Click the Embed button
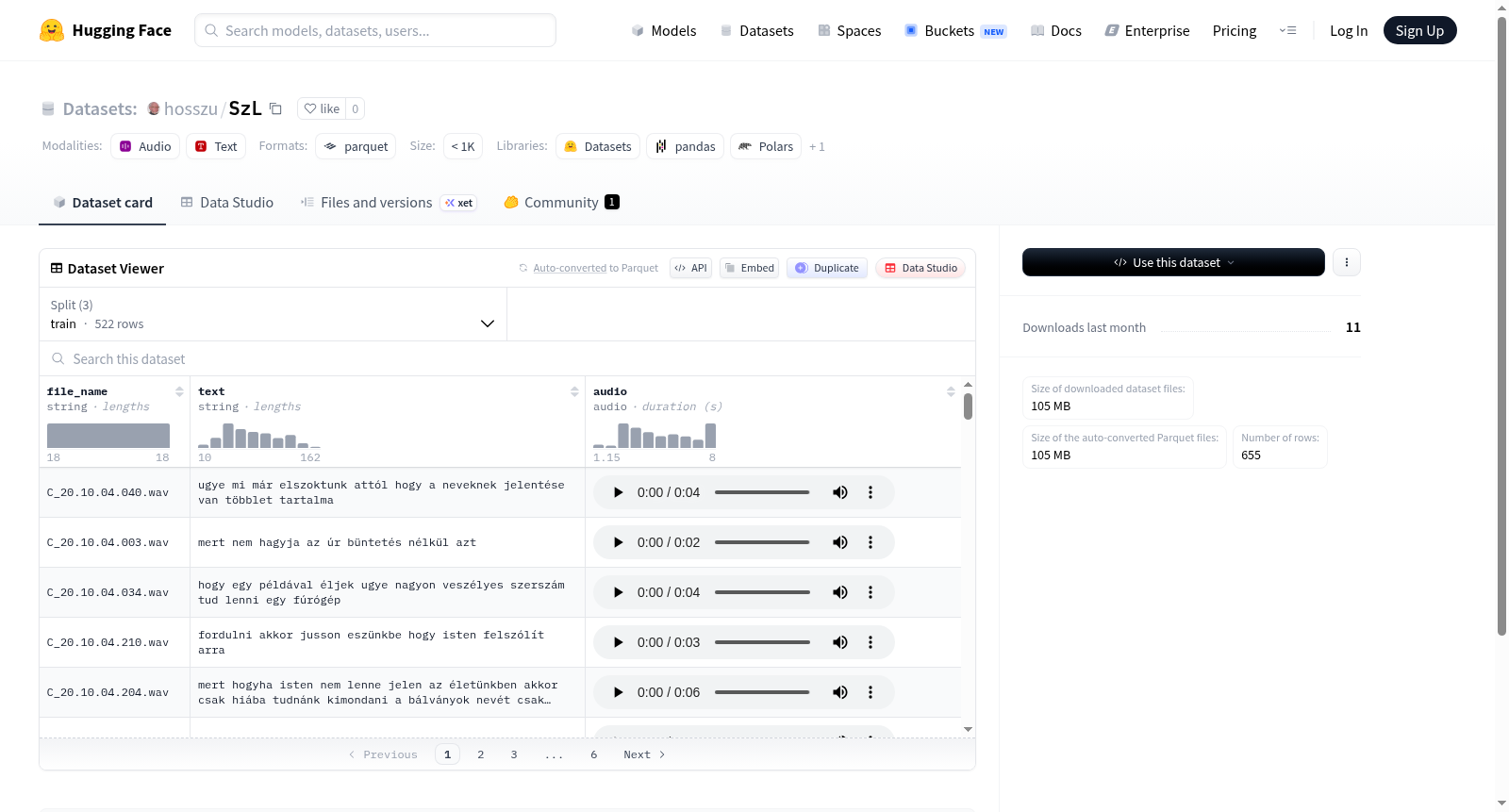Screen dimensions: 1509x812 [749, 268]
